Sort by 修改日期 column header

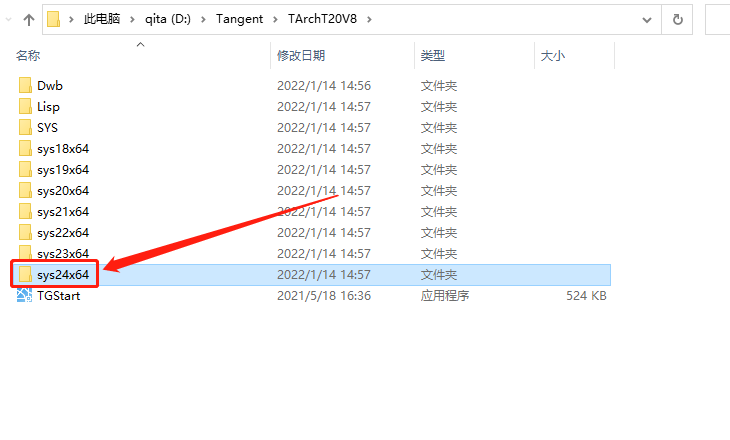[x=301, y=56]
